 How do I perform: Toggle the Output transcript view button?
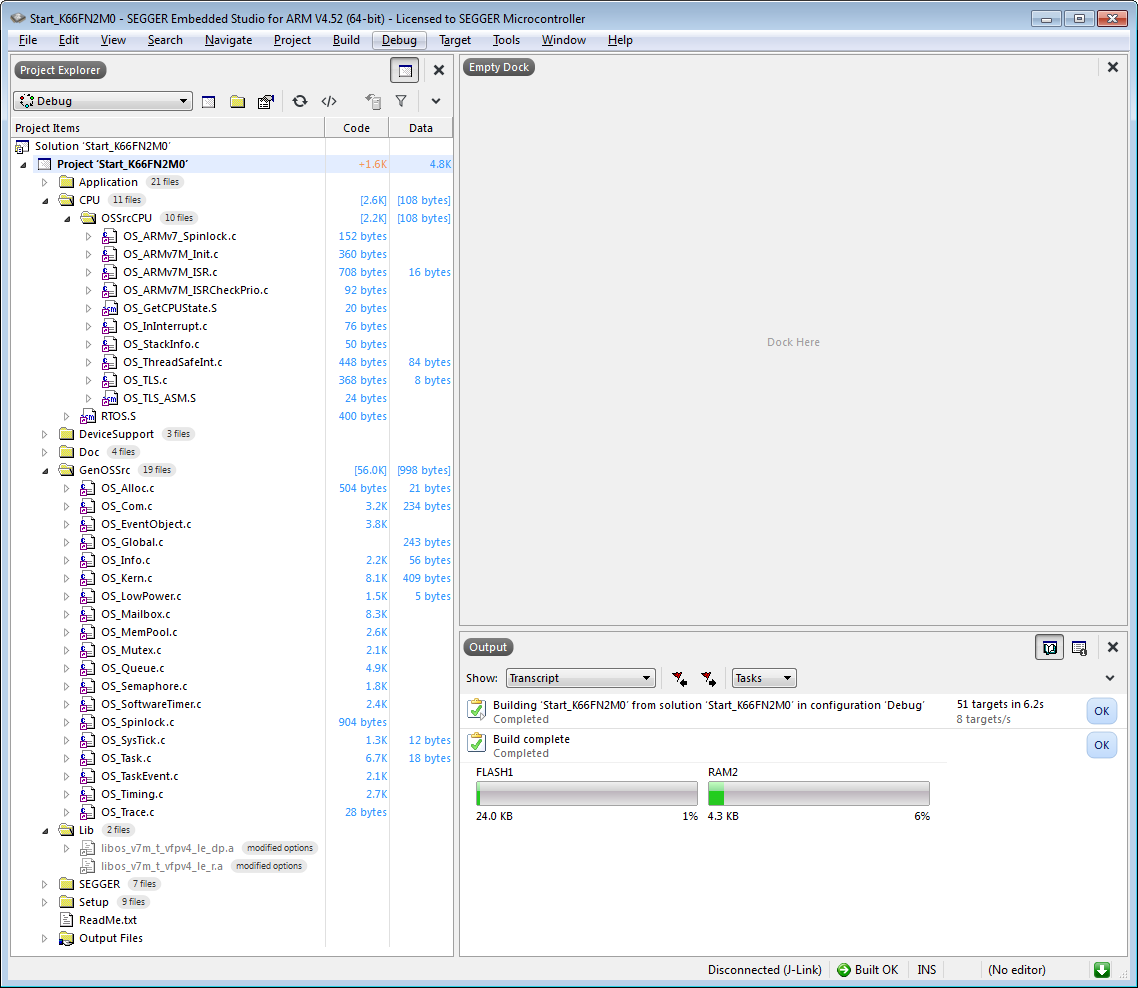1049,647
